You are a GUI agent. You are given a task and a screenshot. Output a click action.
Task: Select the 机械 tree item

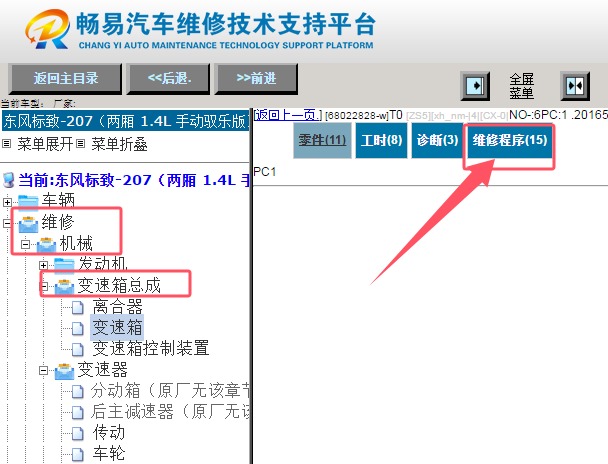(x=76, y=243)
